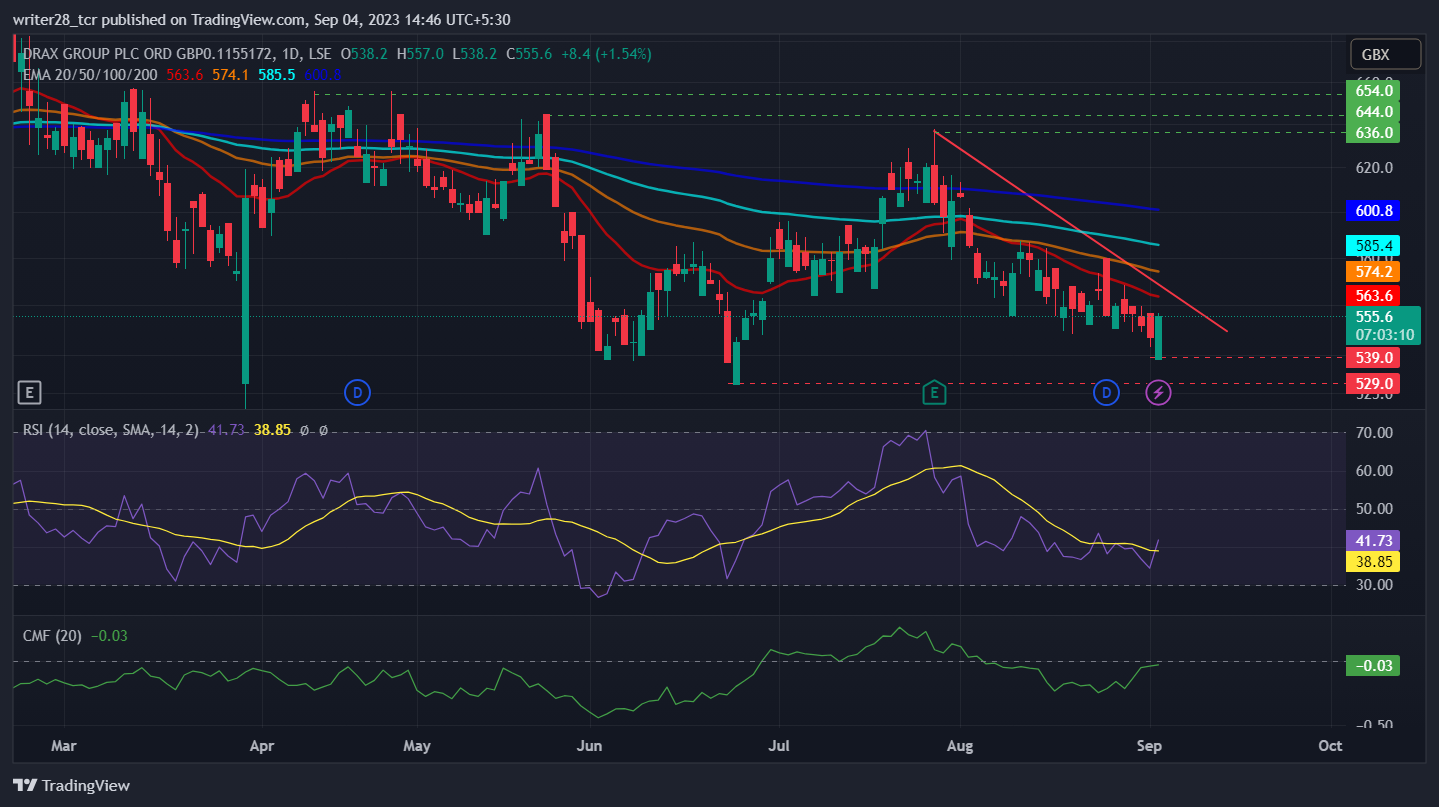
Task: Click the 555.6 current price label
Action: [x=1384, y=325]
